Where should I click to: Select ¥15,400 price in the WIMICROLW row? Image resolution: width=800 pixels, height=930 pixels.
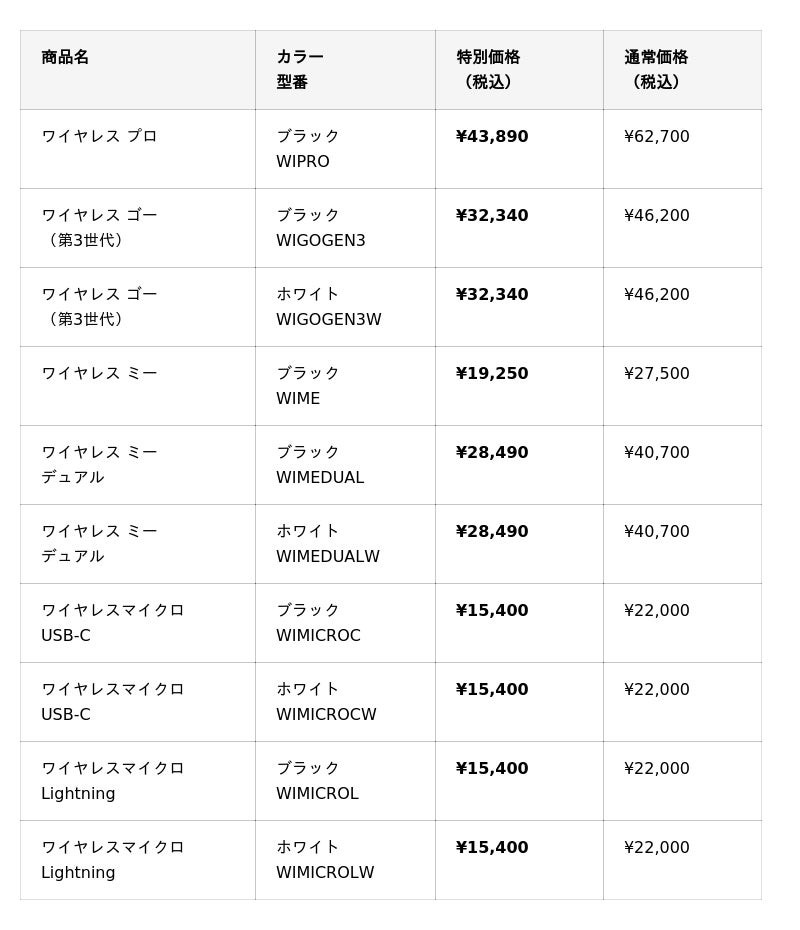pyautogui.click(x=492, y=848)
